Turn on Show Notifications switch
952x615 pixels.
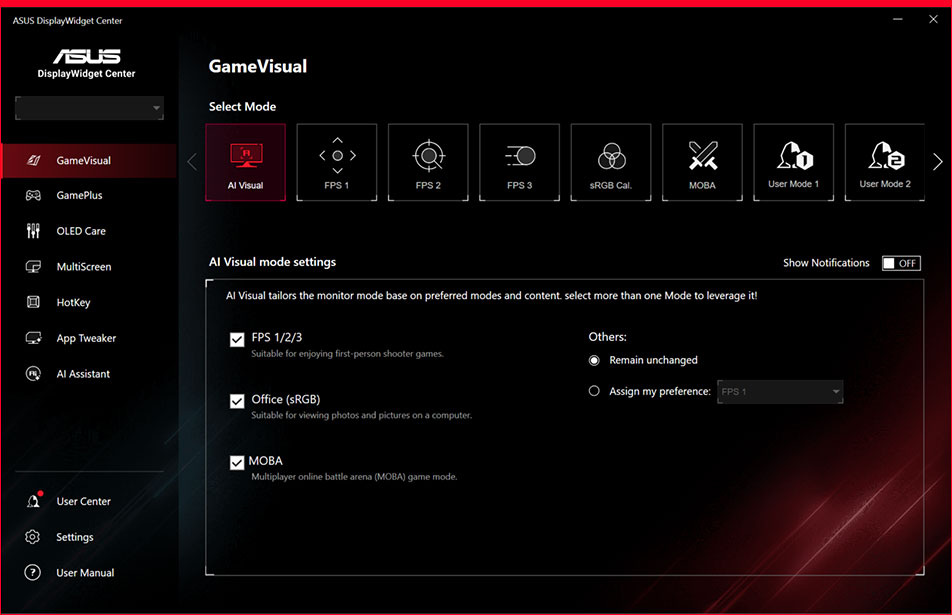click(x=902, y=263)
